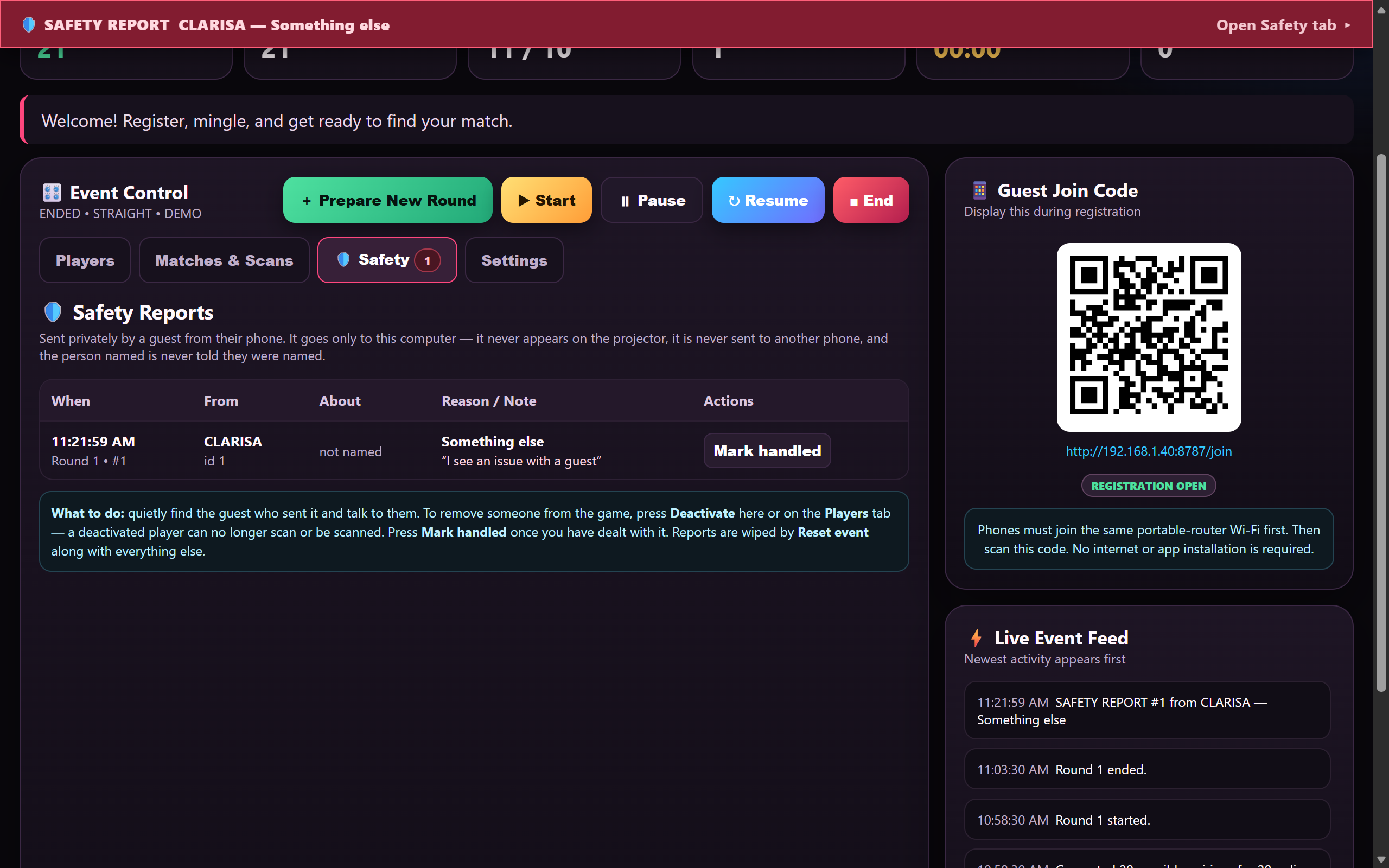Viewport: 1389px width, 868px height.
Task: Click the 'Newest activity appears first' subtitle
Action: 1044,659
